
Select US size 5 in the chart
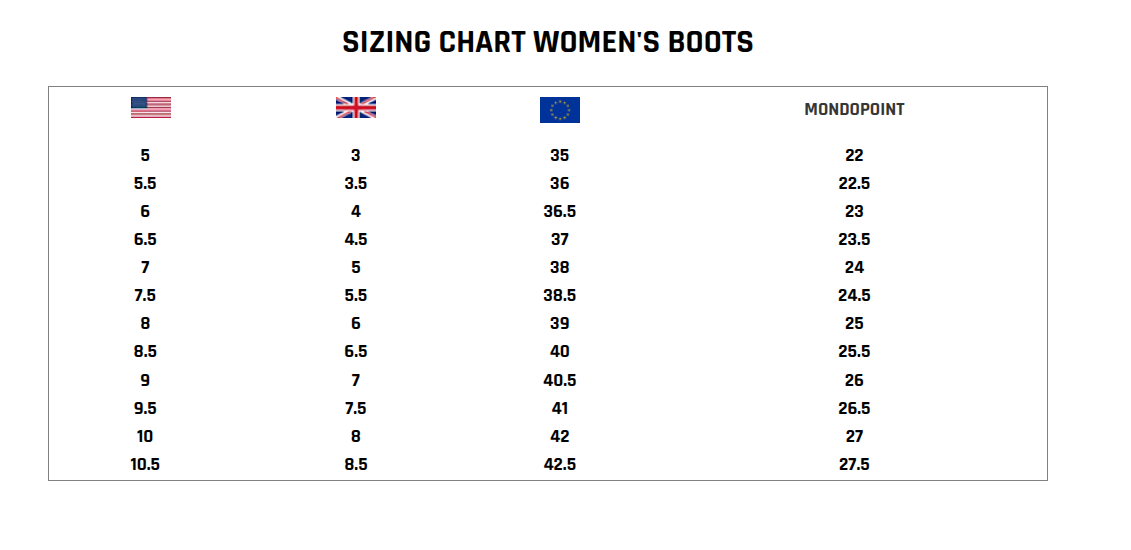click(145, 155)
